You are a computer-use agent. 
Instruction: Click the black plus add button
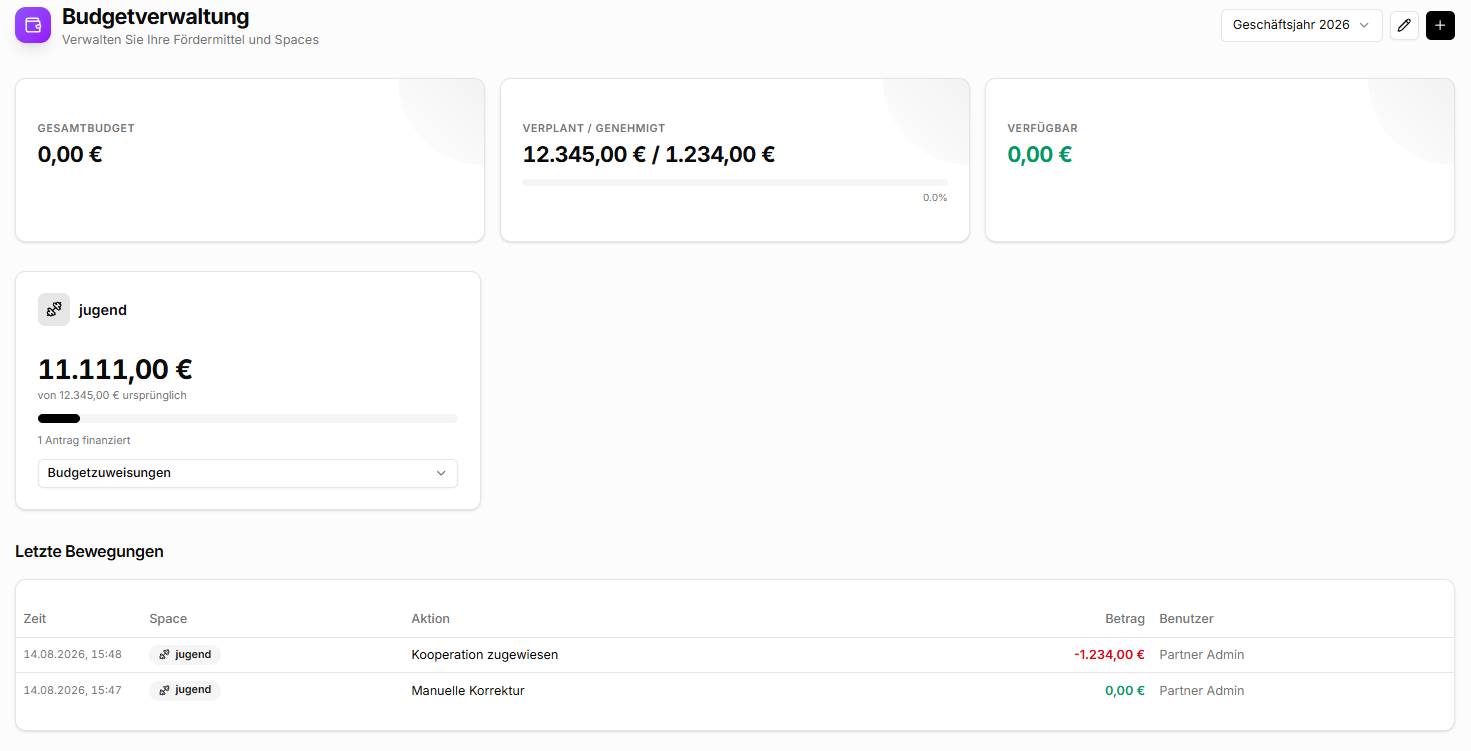pos(1440,25)
